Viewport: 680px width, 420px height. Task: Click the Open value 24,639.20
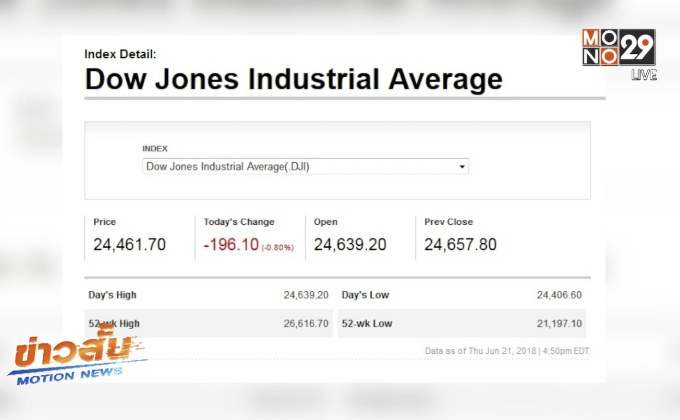click(x=350, y=244)
